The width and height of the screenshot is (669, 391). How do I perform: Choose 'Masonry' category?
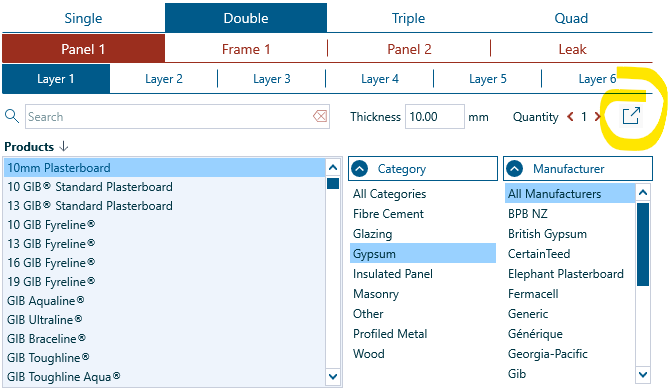[423, 294]
